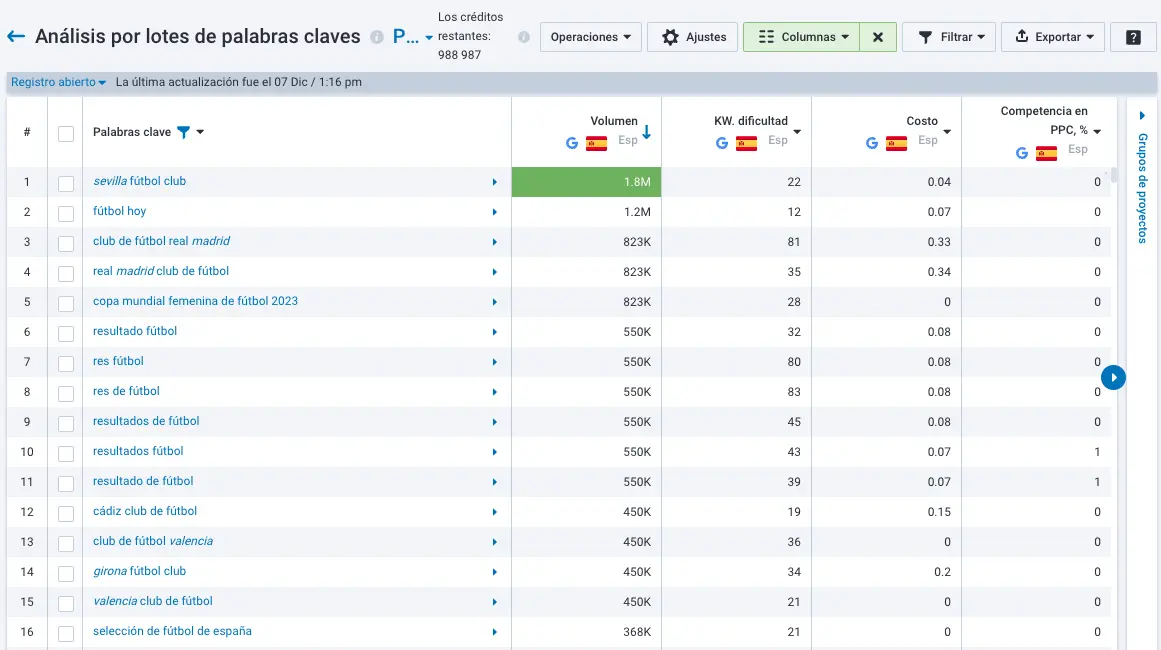Click the back arrow to leave the report

pos(16,36)
